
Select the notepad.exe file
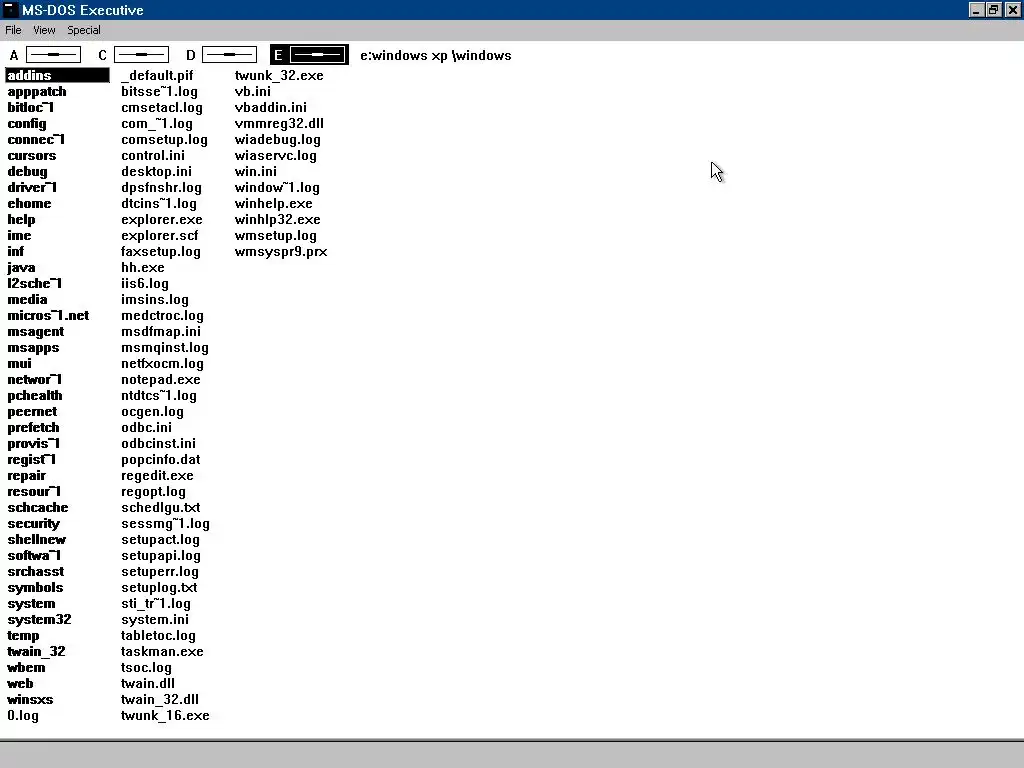tap(161, 379)
